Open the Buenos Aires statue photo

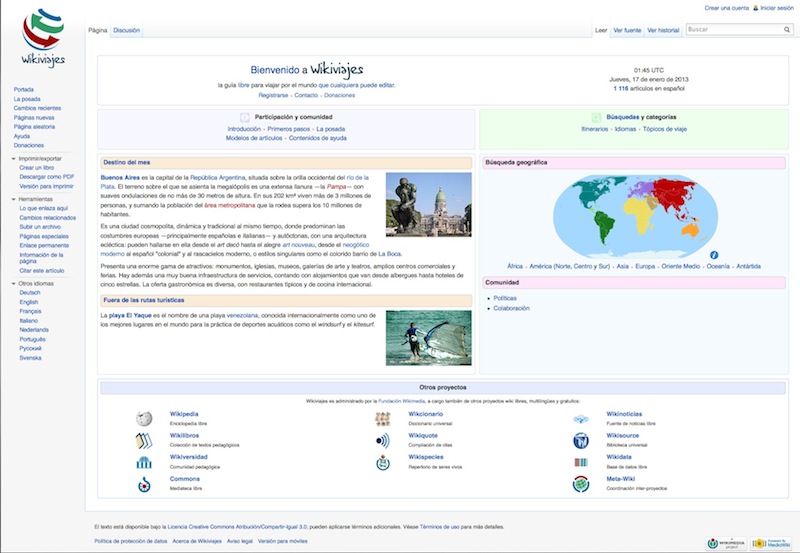429,205
